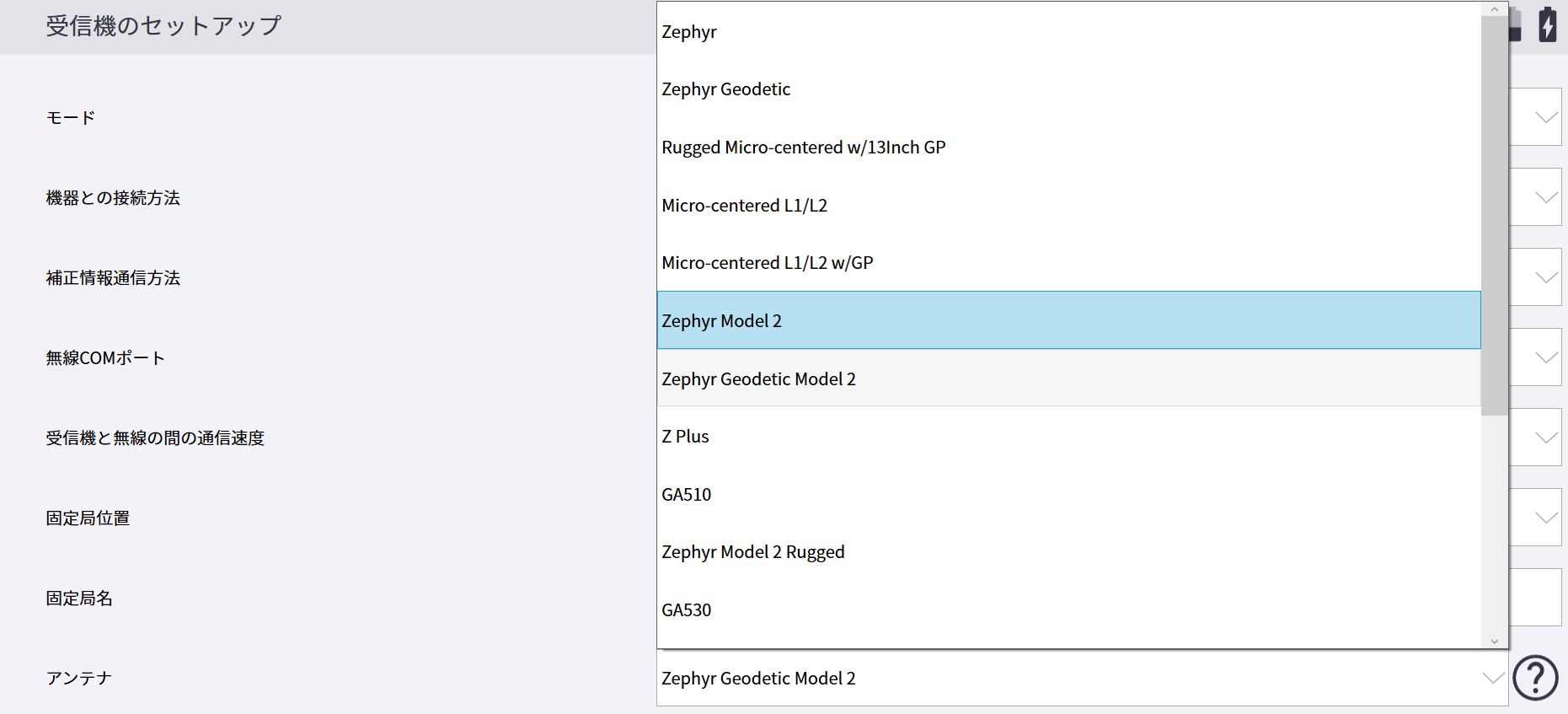This screenshot has height=714, width=1568.
Task: Pick Rugged Micro-centered w/13Inch GP antenna
Action: point(803,148)
